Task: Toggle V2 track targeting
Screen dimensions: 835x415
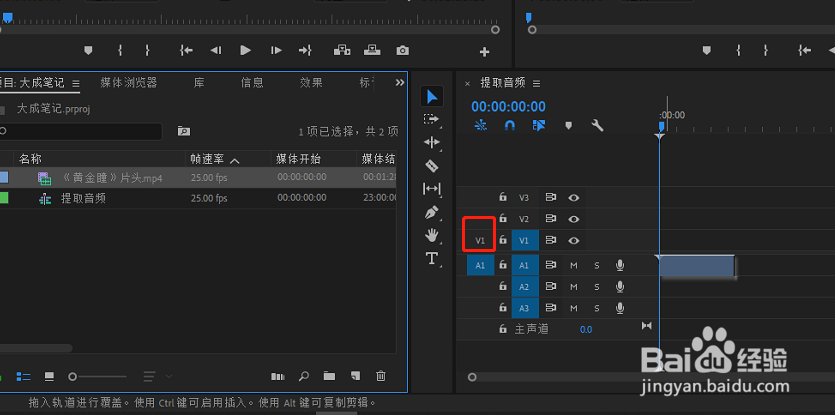Action: point(525,219)
